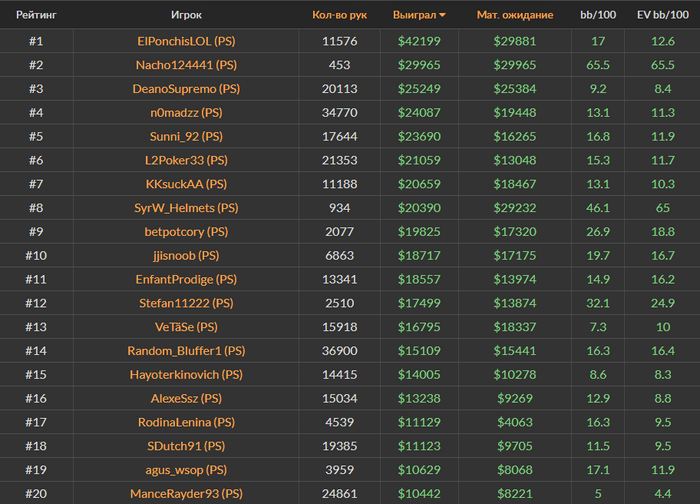Open L2Poker33 (PS) player page
The width and height of the screenshot is (700, 504).
click(x=186, y=161)
